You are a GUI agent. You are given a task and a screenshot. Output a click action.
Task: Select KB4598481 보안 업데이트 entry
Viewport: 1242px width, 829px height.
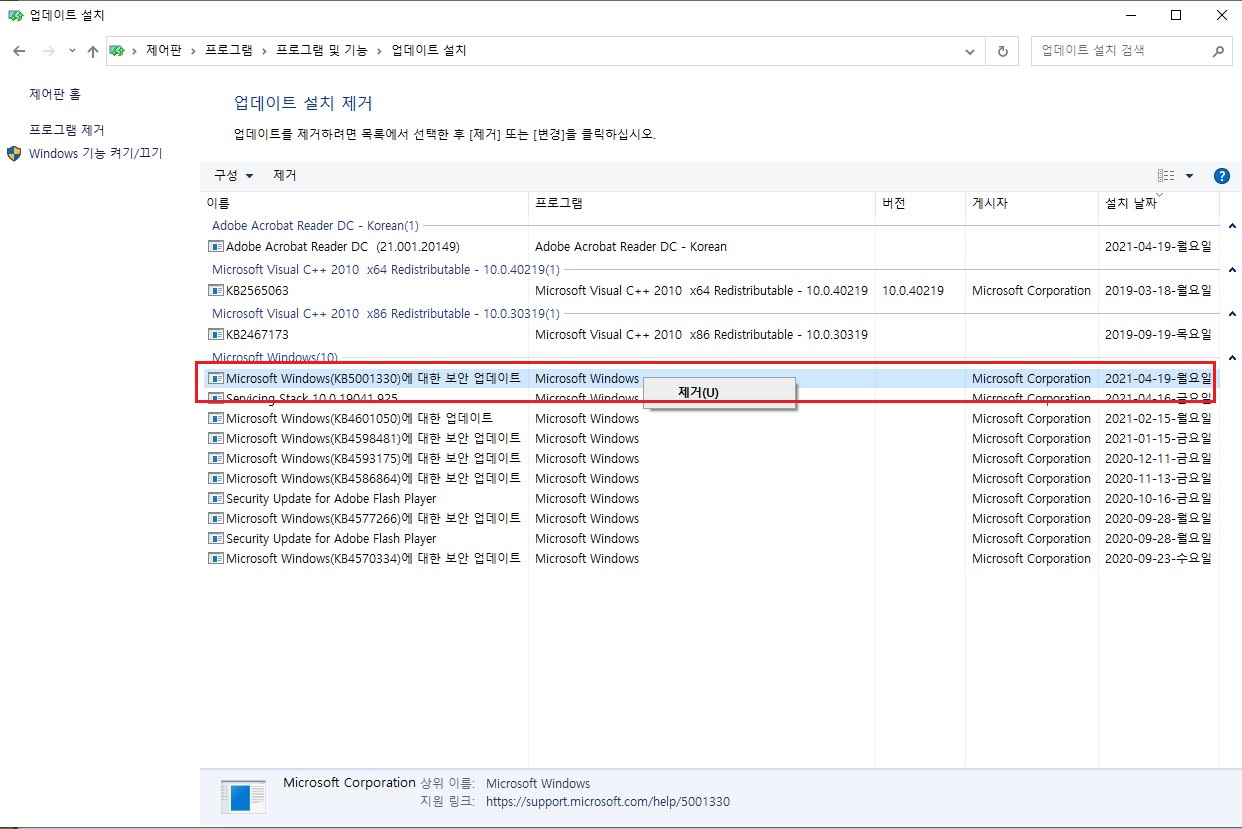pyautogui.click(x=373, y=438)
